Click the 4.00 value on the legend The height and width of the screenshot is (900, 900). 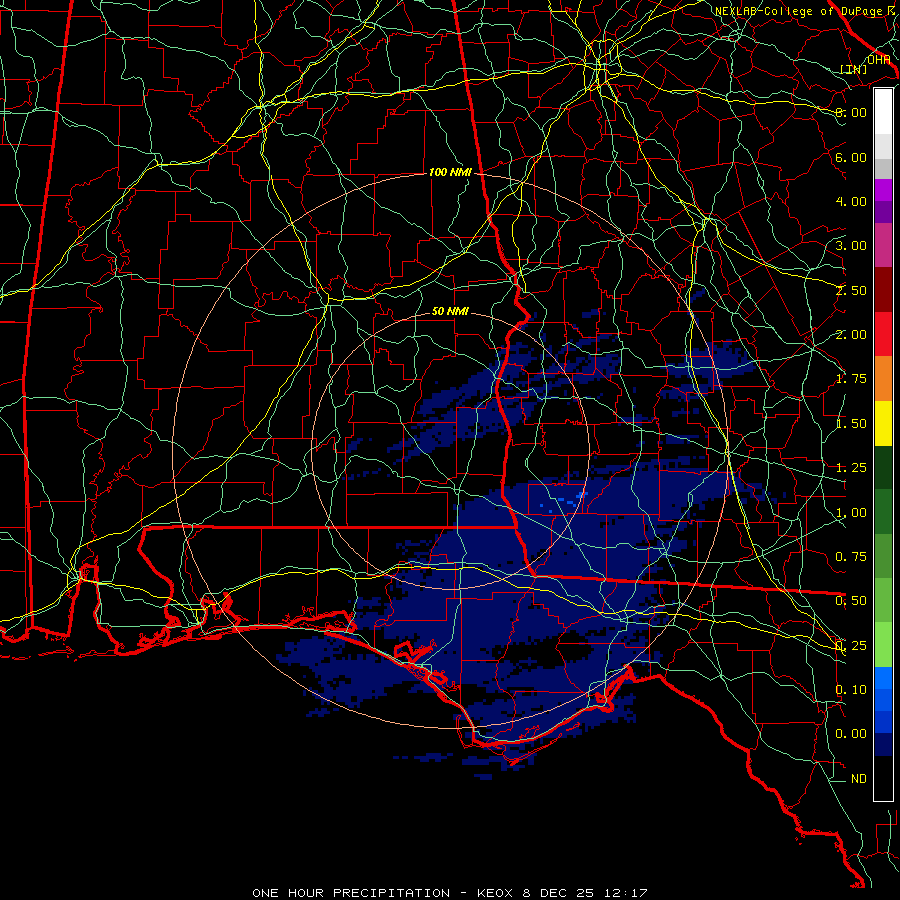pyautogui.click(x=851, y=201)
